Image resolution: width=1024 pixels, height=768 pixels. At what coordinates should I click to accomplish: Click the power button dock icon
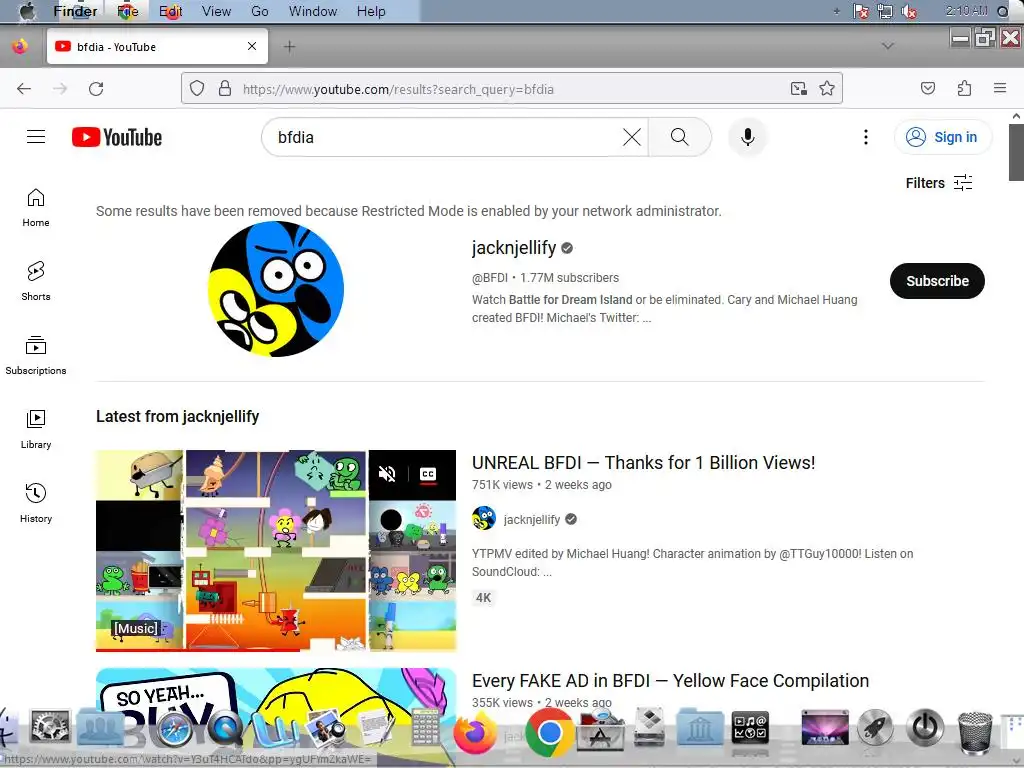coord(924,728)
